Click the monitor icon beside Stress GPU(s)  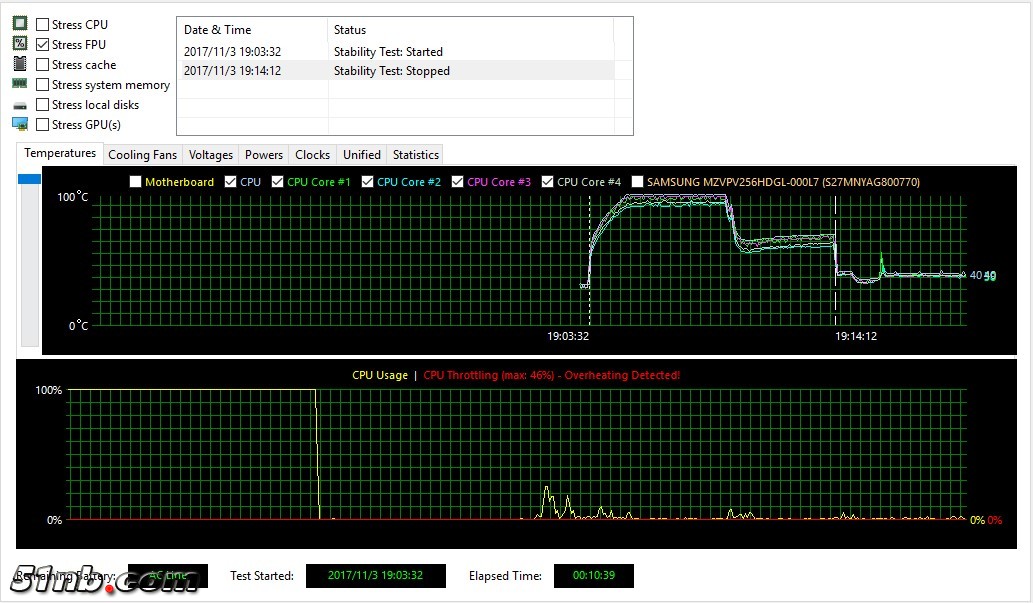pyautogui.click(x=19, y=124)
